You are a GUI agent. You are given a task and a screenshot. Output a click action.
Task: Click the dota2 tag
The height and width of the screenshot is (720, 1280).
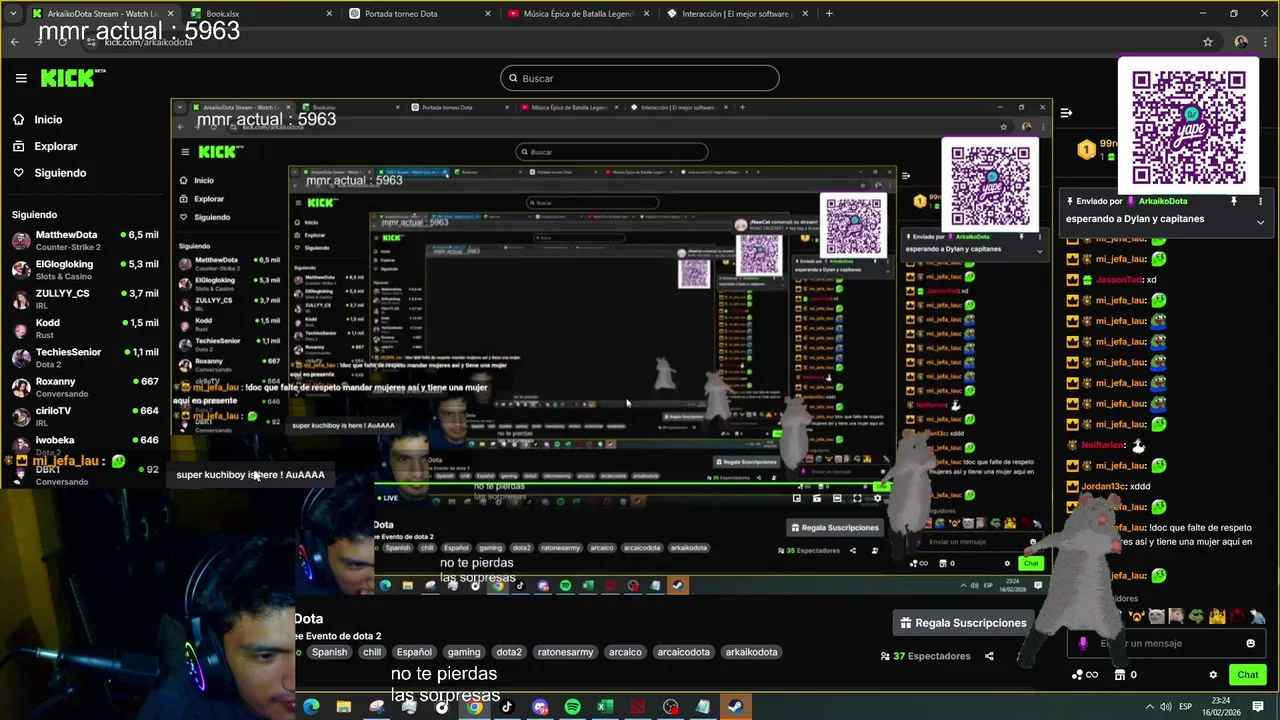509,652
